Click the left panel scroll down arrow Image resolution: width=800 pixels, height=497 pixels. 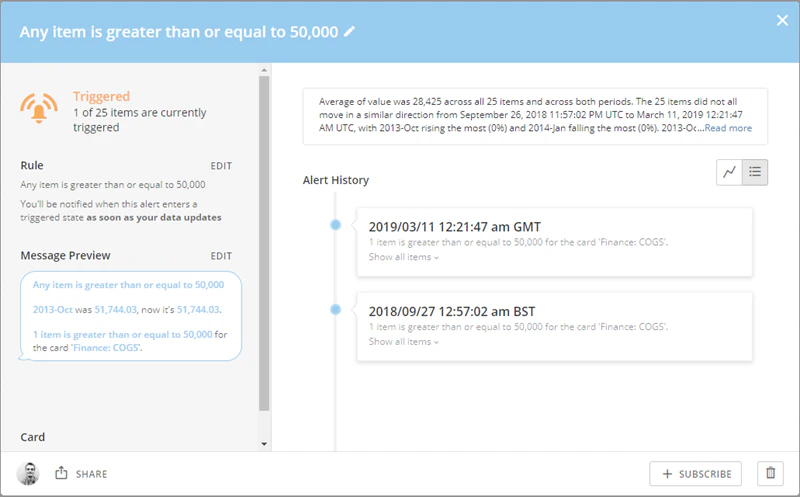point(264,444)
